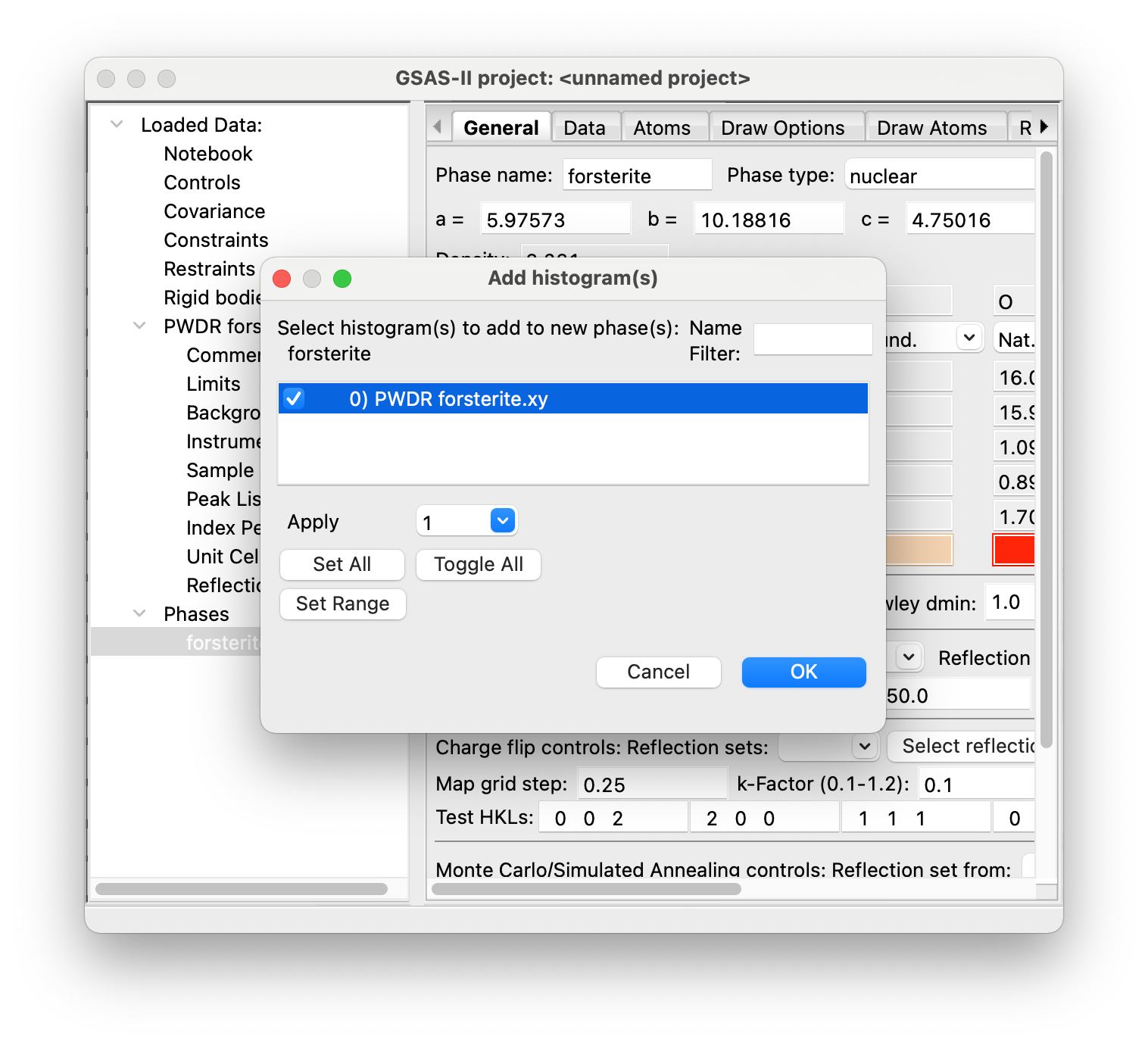This screenshot has height=1045, width=1148.
Task: Click the green zoom button on dialog
Action: (x=342, y=279)
